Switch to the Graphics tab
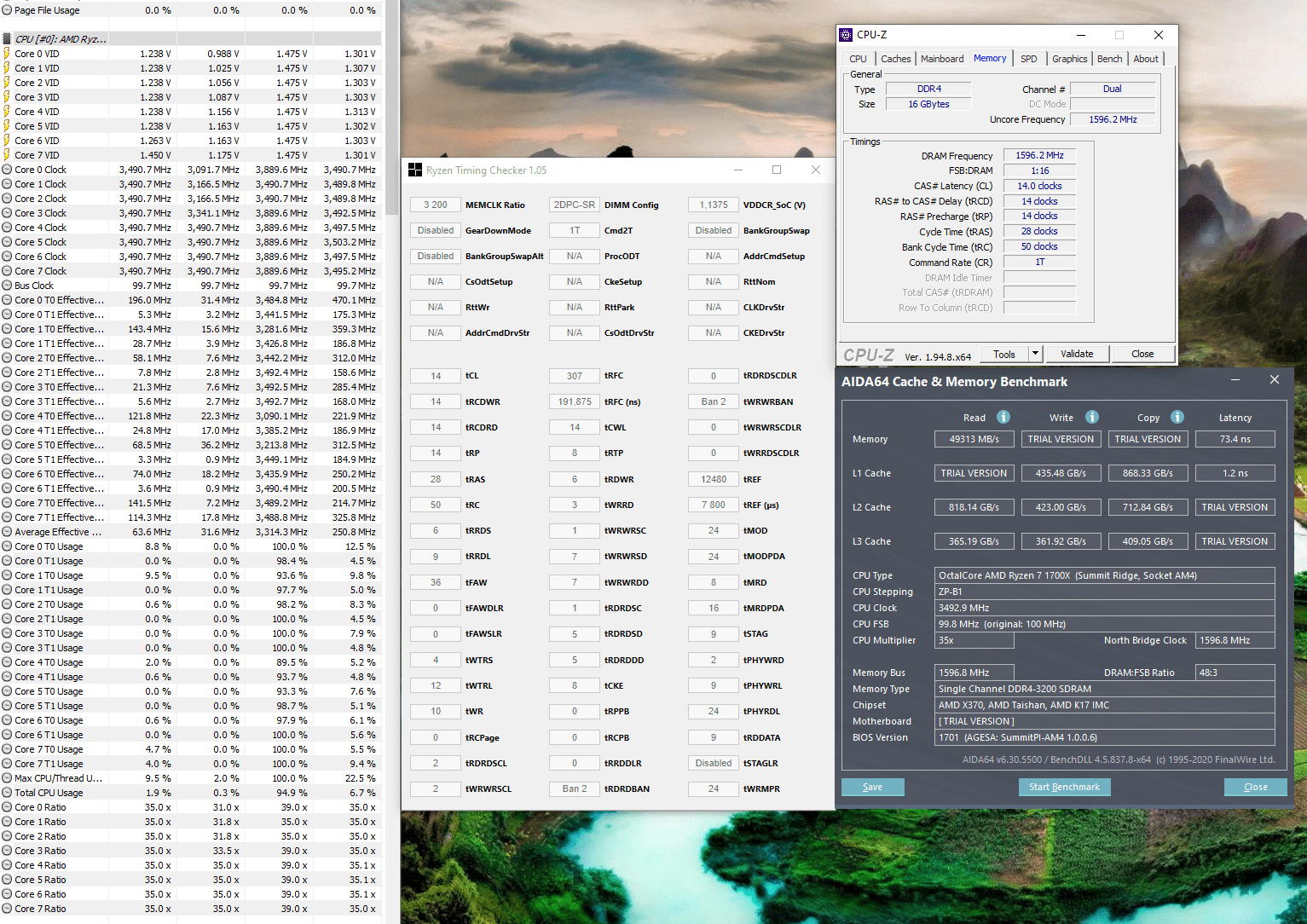This screenshot has width=1307, height=924. click(1069, 59)
